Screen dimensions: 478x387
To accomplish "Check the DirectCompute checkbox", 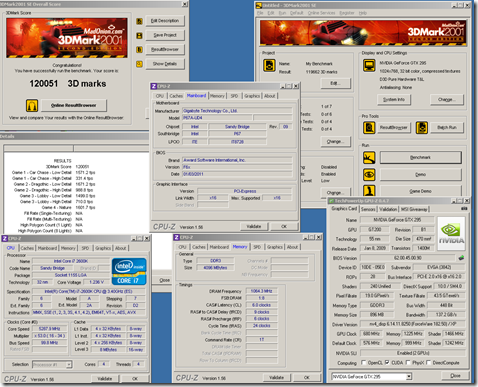I will [x=429, y=363].
